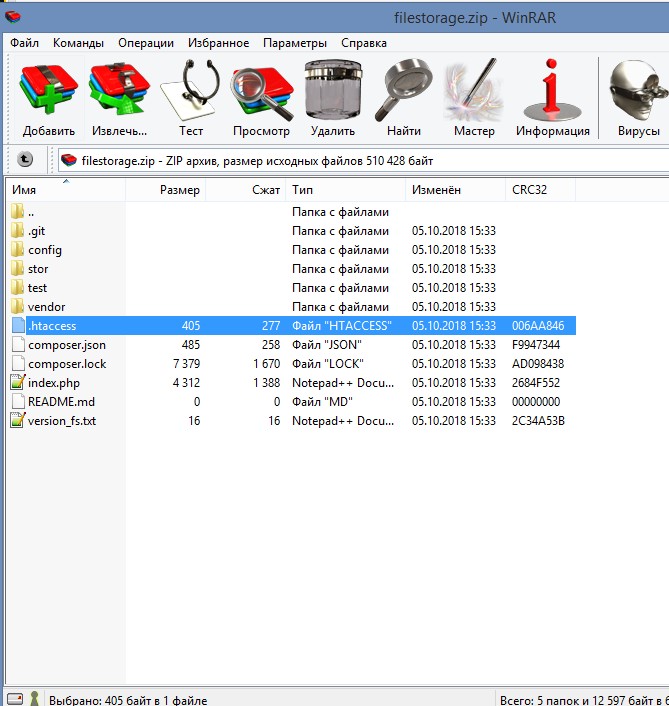Click the stor folder icon
Image resolution: width=669 pixels, height=706 pixels.
pyautogui.click(x=18, y=268)
